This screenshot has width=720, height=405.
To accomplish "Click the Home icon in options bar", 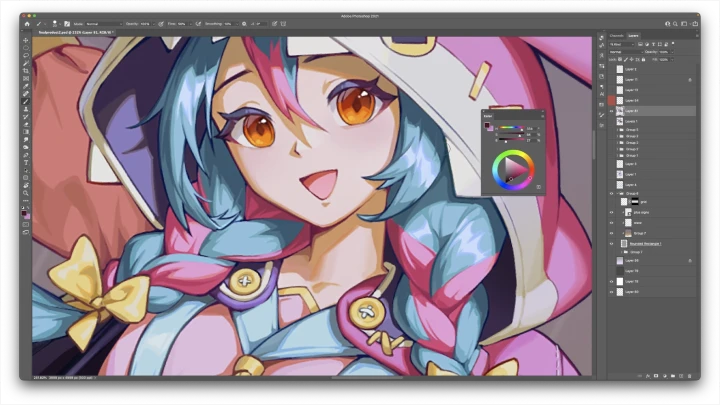I will [27, 23].
